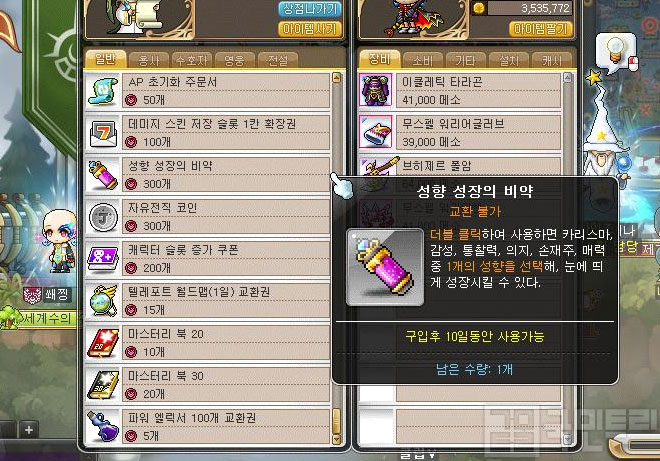660x461 pixels.
Task: Click the 아이템사기 buy item button
Action: coord(310,29)
